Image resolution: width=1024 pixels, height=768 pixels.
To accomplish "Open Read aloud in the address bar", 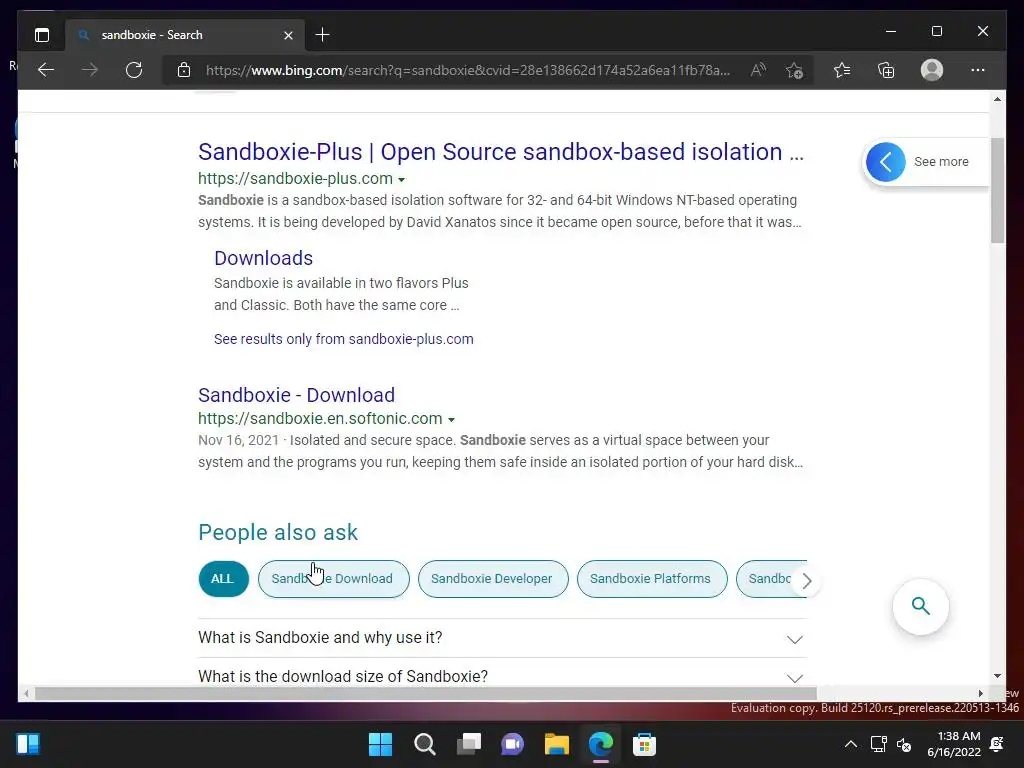I will [758, 70].
